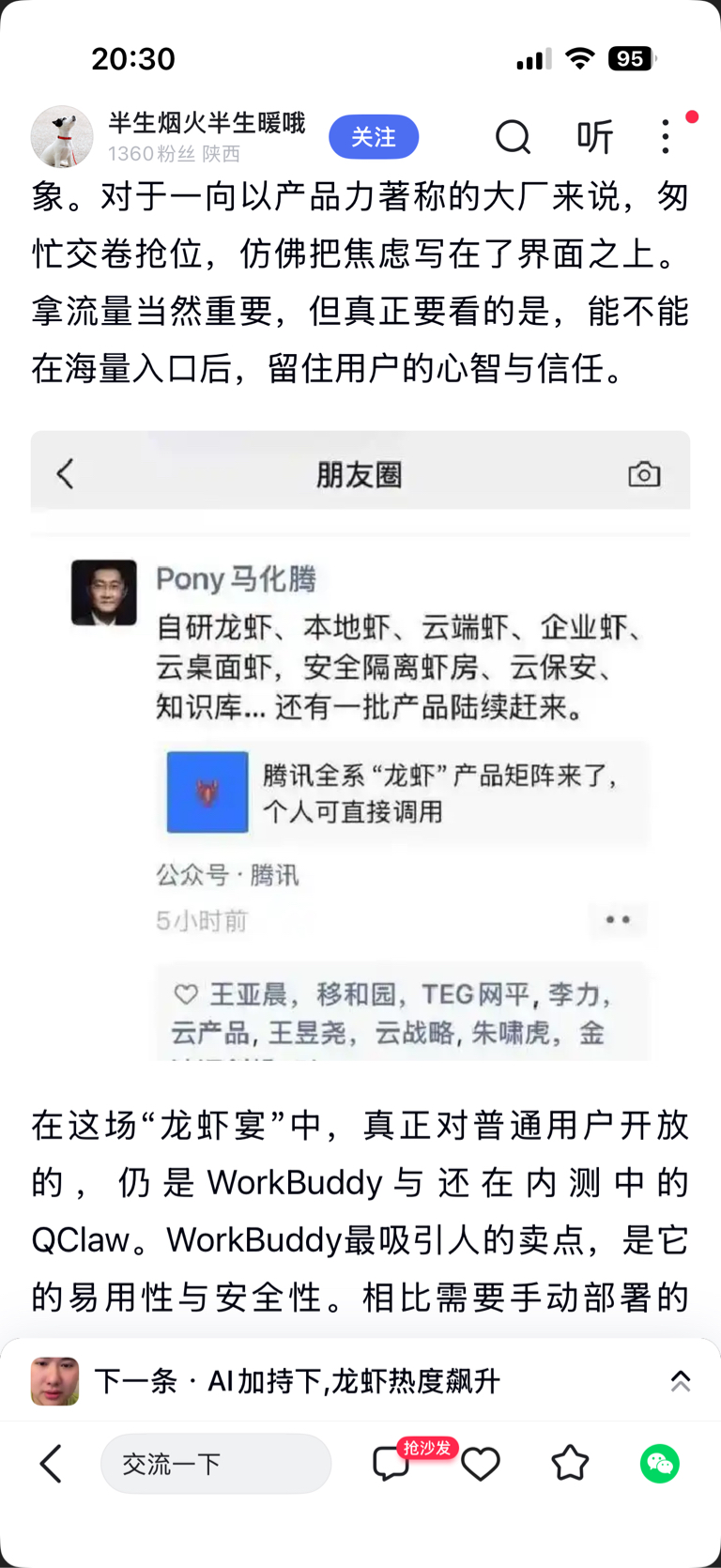Screen dimensions: 721x1568
Task: Tap the back arrow in bottom bar
Action: coord(51,1463)
